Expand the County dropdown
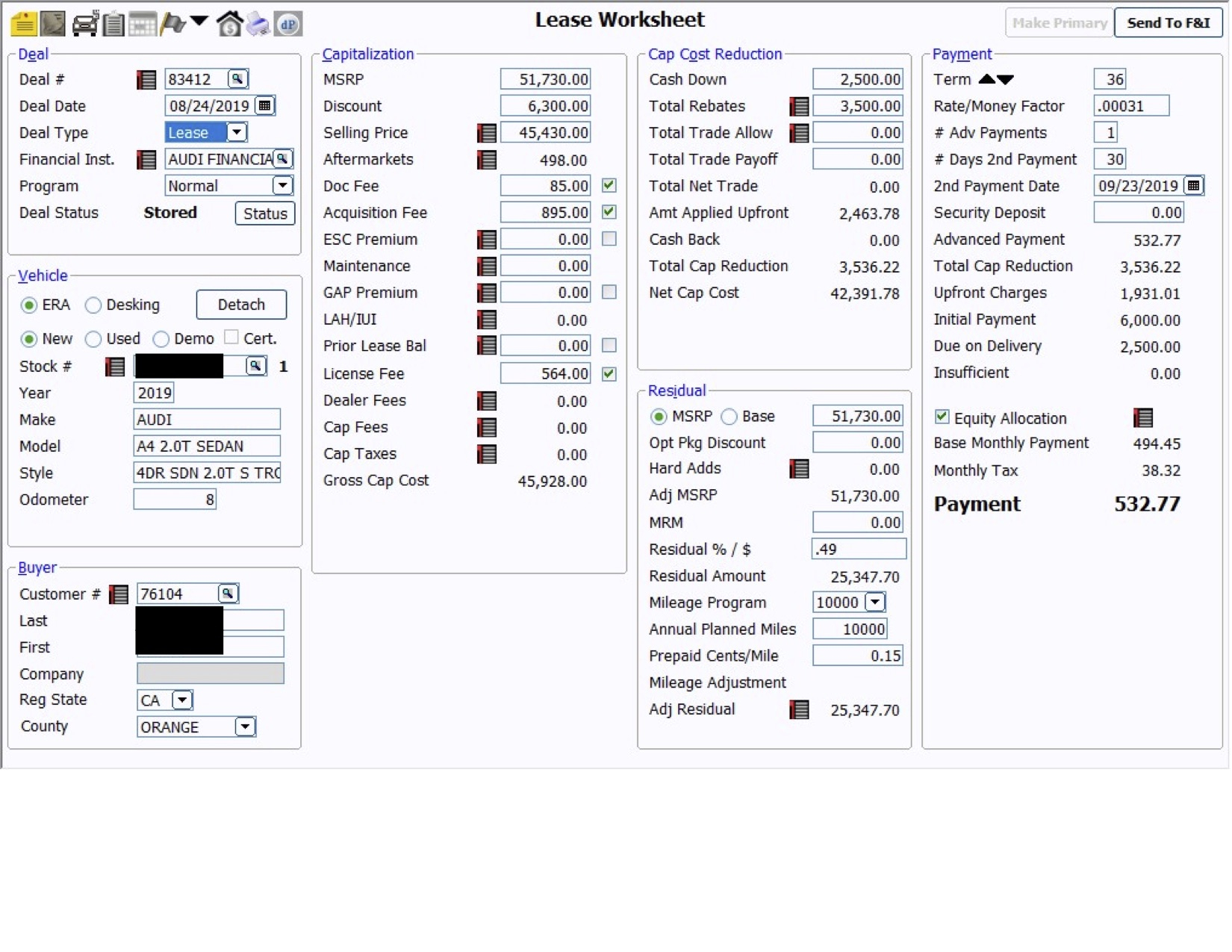 (245, 727)
